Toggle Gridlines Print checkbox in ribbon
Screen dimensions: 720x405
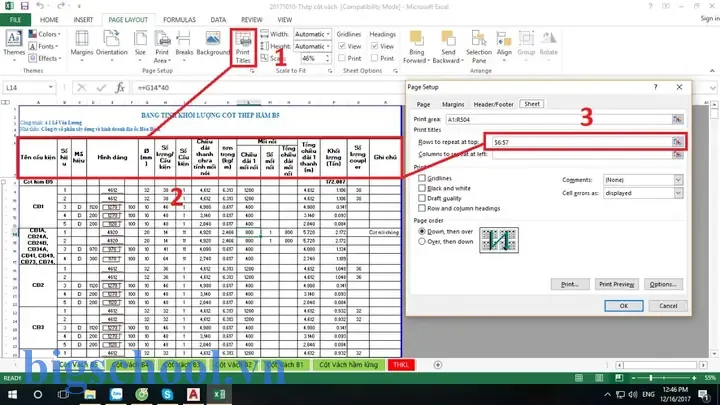click(x=342, y=58)
